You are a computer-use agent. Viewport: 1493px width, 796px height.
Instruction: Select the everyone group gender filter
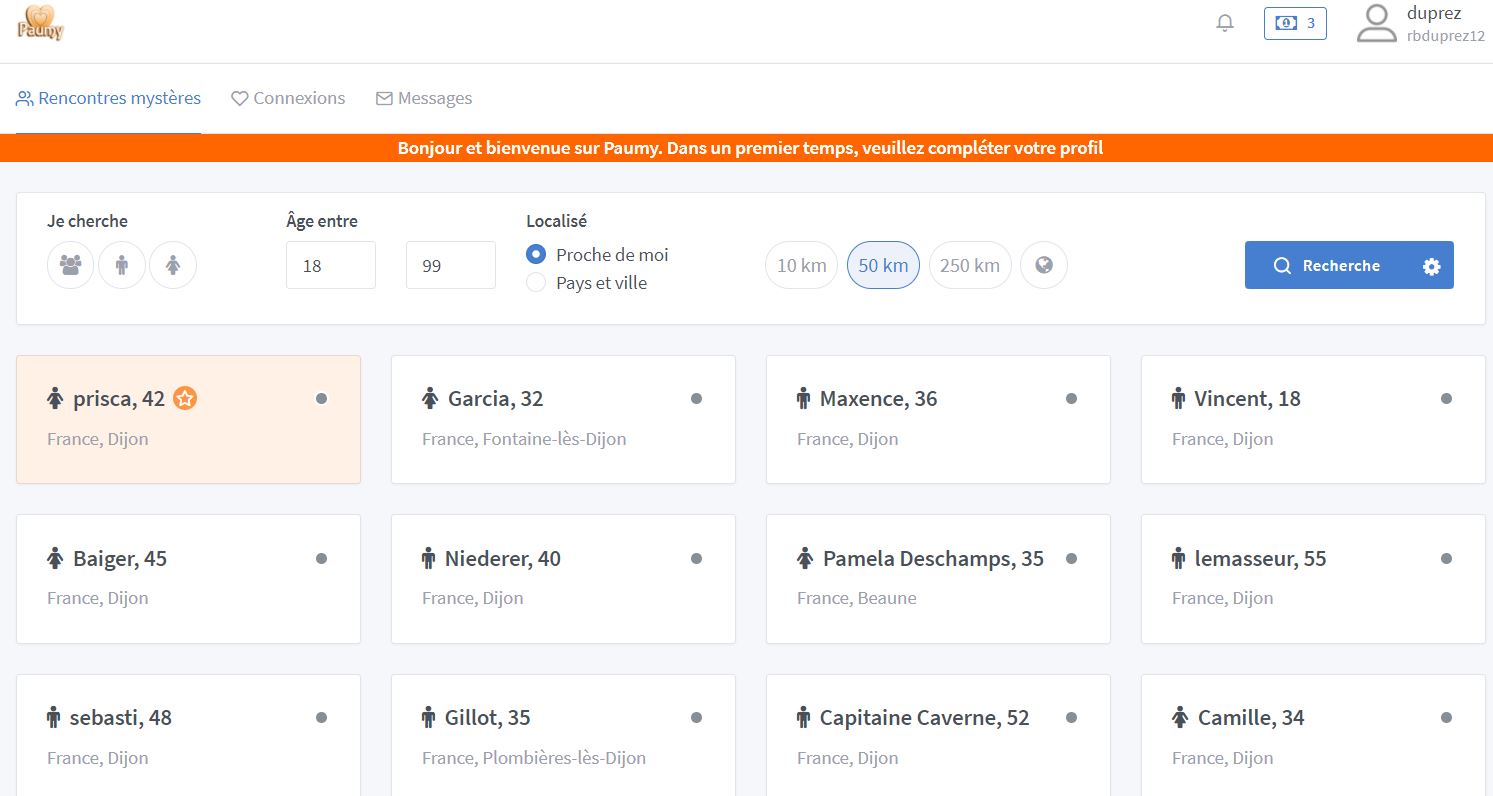(71, 265)
